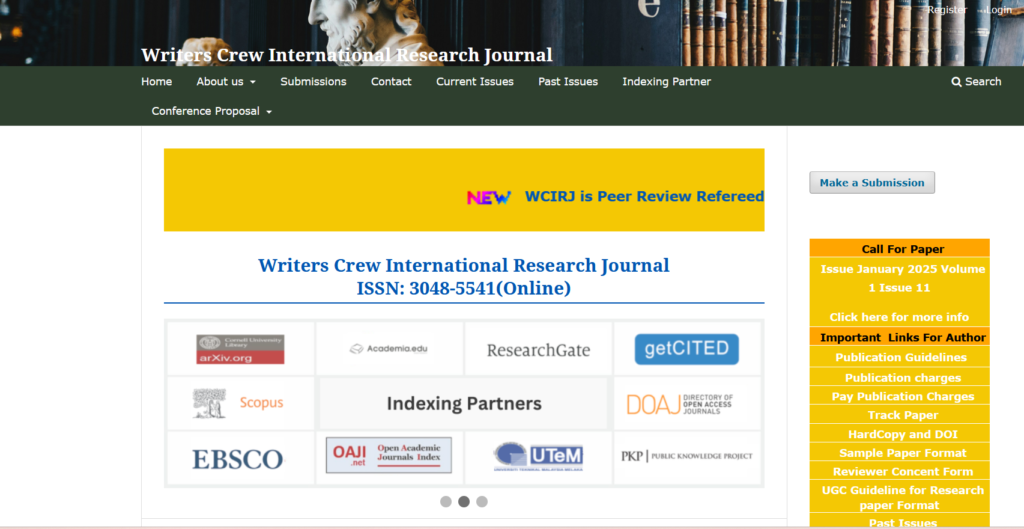Click the Indexing Partners center heading
The width and height of the screenshot is (1024, 529).
pyautogui.click(x=464, y=404)
